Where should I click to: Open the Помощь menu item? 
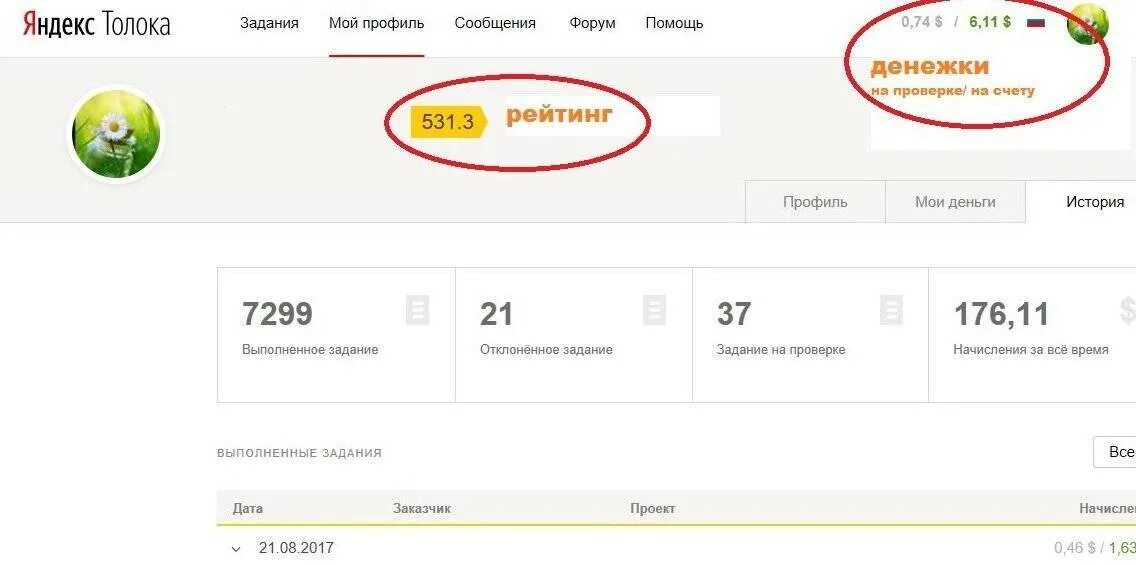(674, 23)
